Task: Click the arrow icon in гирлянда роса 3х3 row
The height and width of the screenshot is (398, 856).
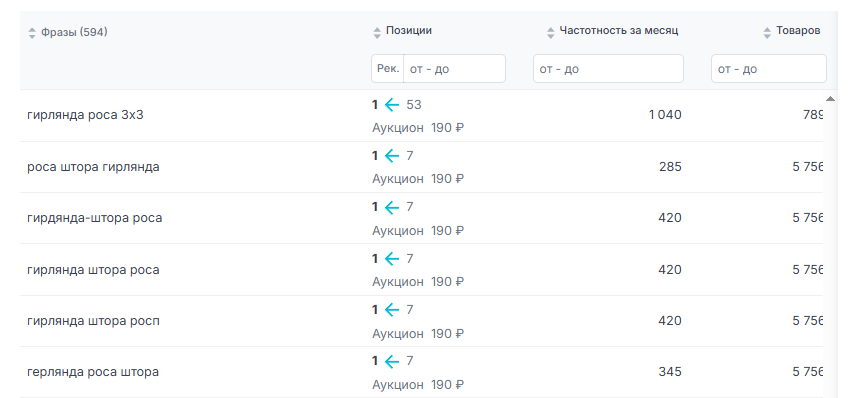Action: (x=392, y=105)
